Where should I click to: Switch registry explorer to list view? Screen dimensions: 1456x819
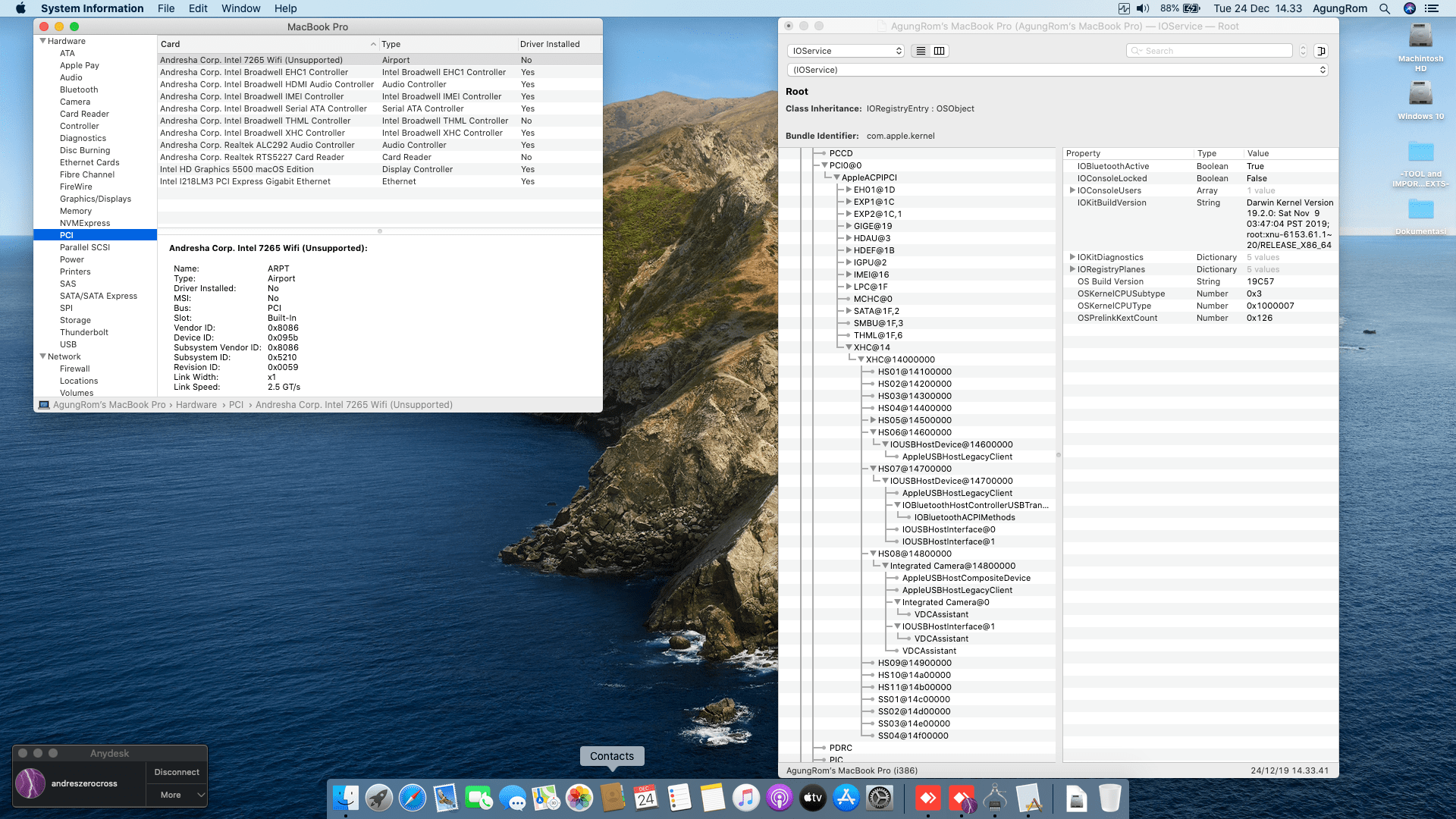coord(921,51)
